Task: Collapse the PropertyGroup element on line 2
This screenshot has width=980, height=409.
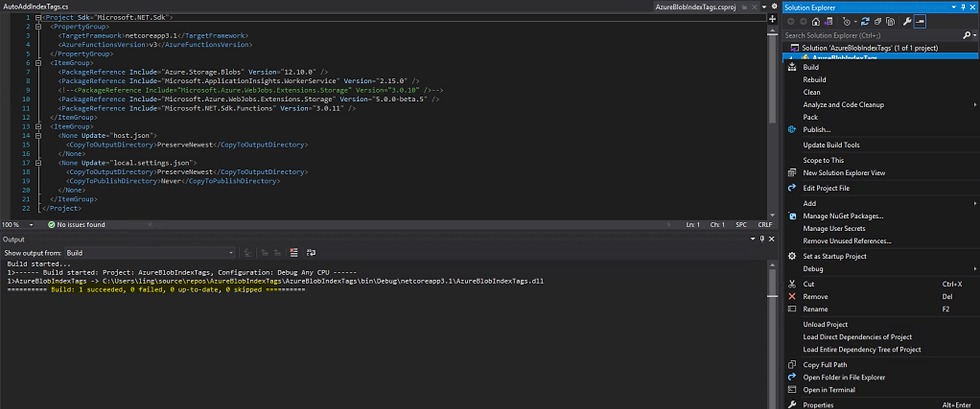Action: coord(38,27)
